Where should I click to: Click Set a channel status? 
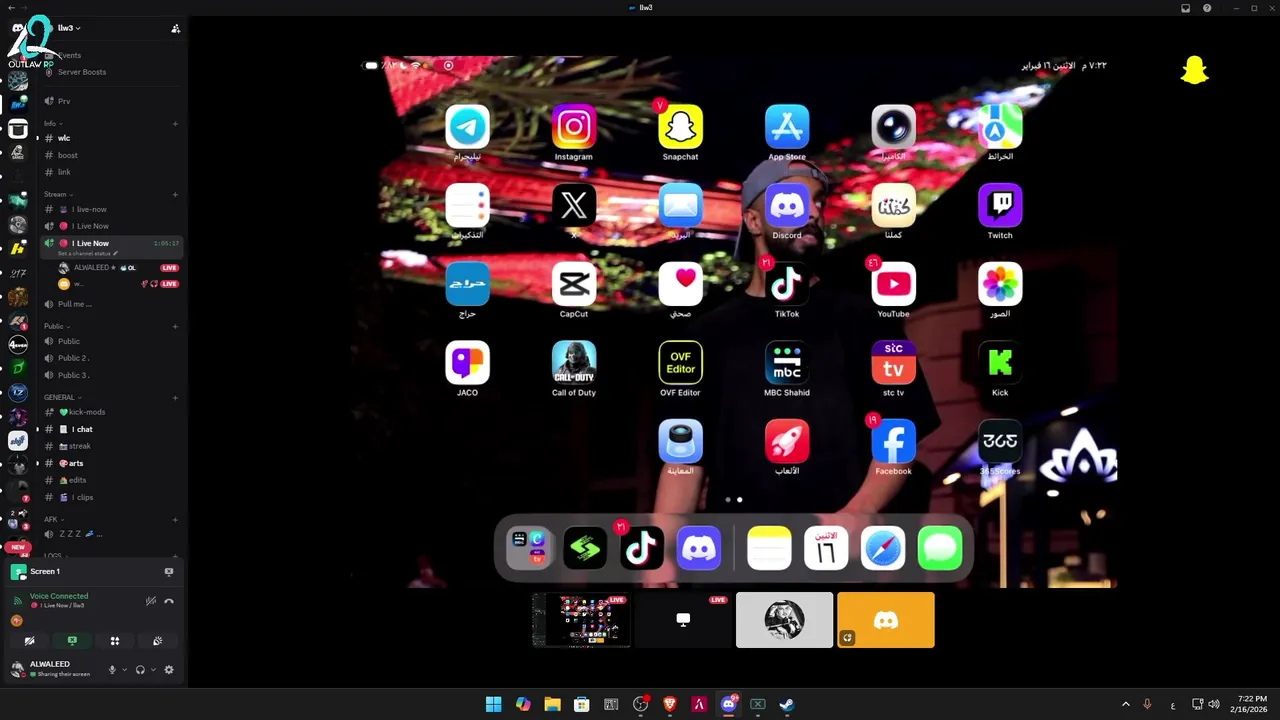click(x=88, y=254)
